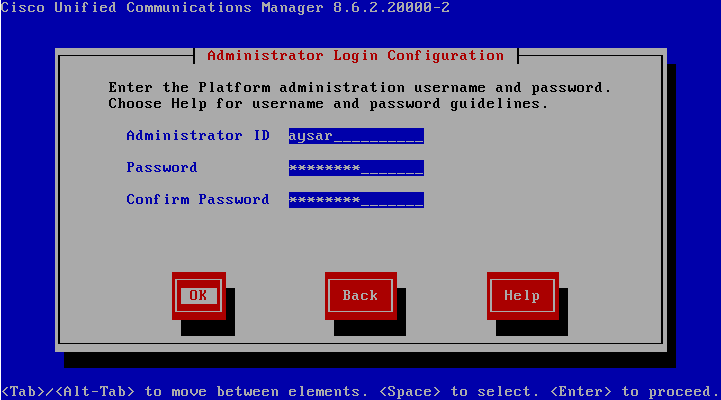Click the 'Choose Help for username' guideline text
The image size is (721, 400).
tap(328, 103)
